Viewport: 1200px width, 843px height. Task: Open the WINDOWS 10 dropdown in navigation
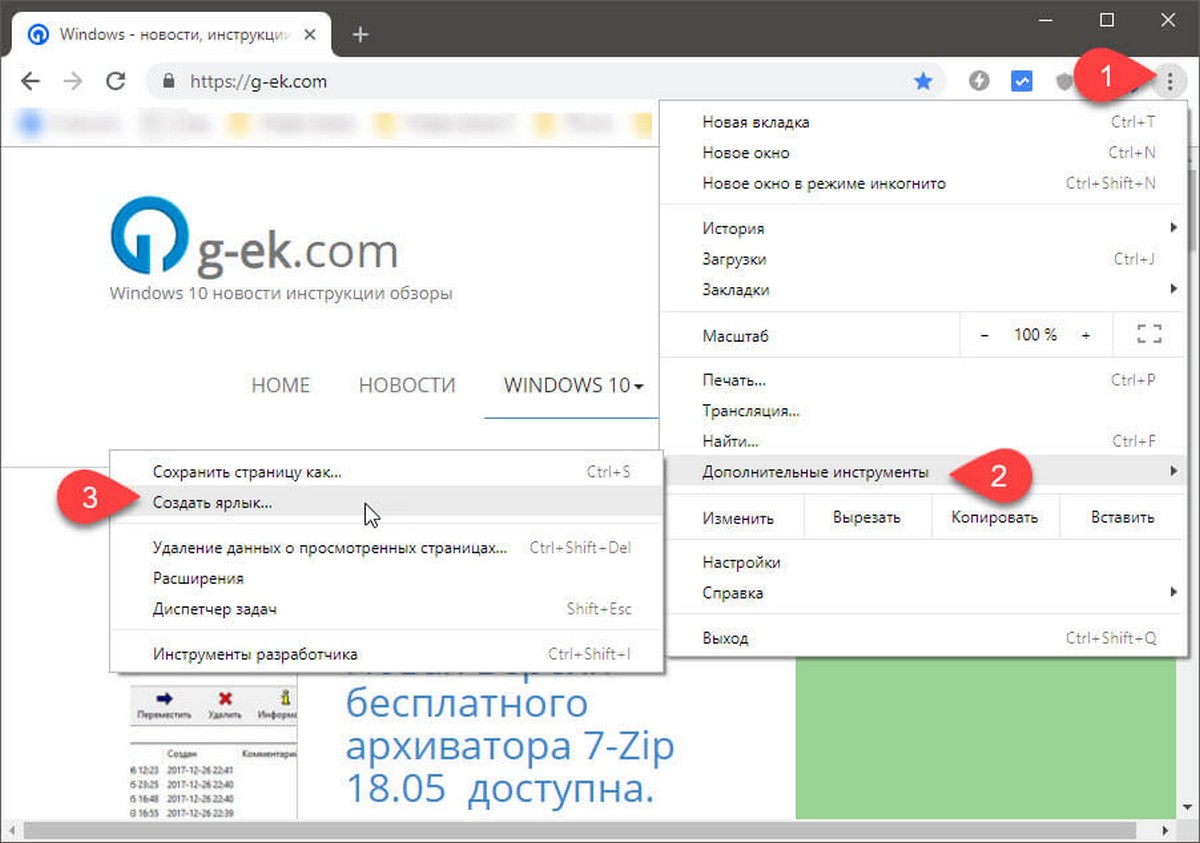point(573,385)
